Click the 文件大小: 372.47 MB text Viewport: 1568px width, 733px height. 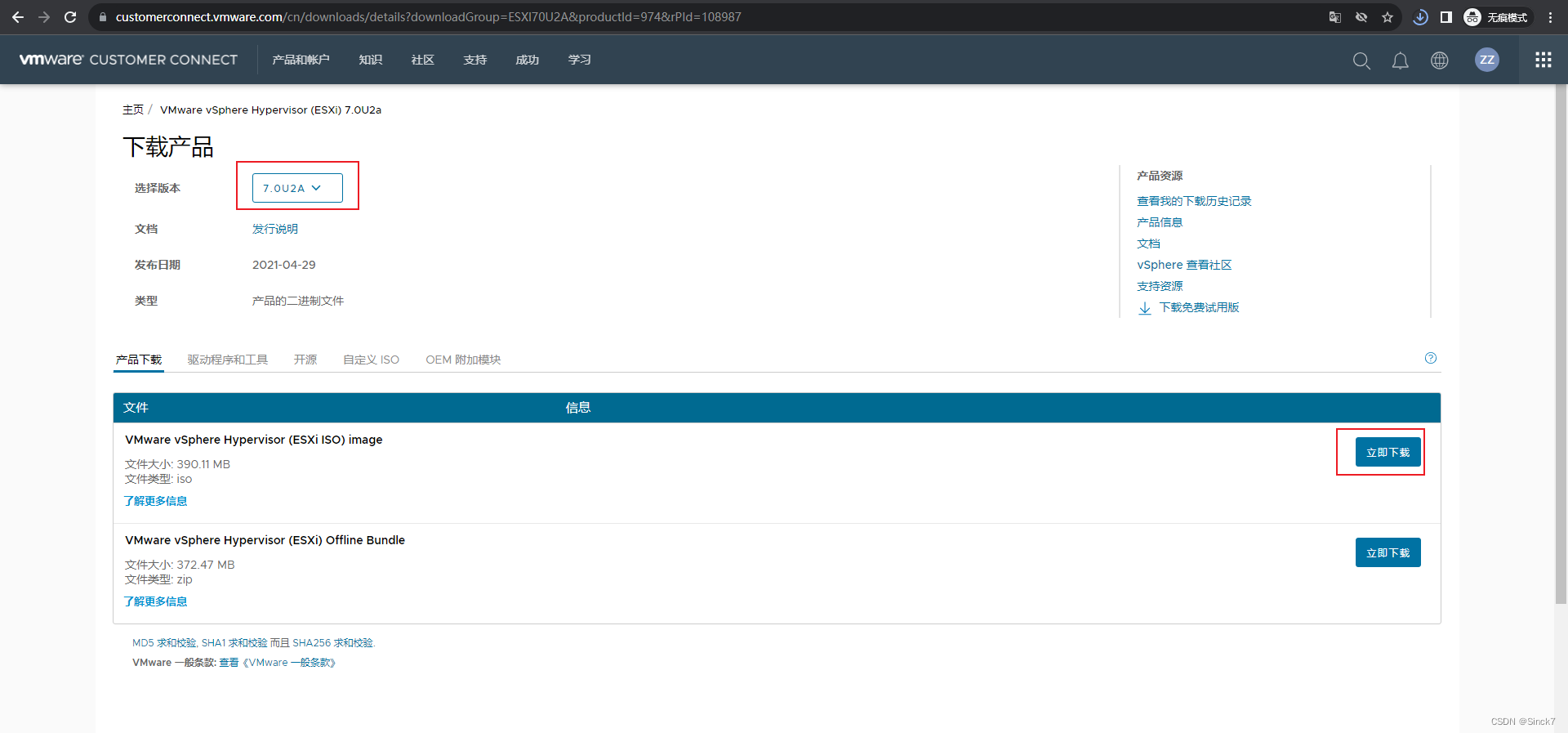pyautogui.click(x=180, y=565)
